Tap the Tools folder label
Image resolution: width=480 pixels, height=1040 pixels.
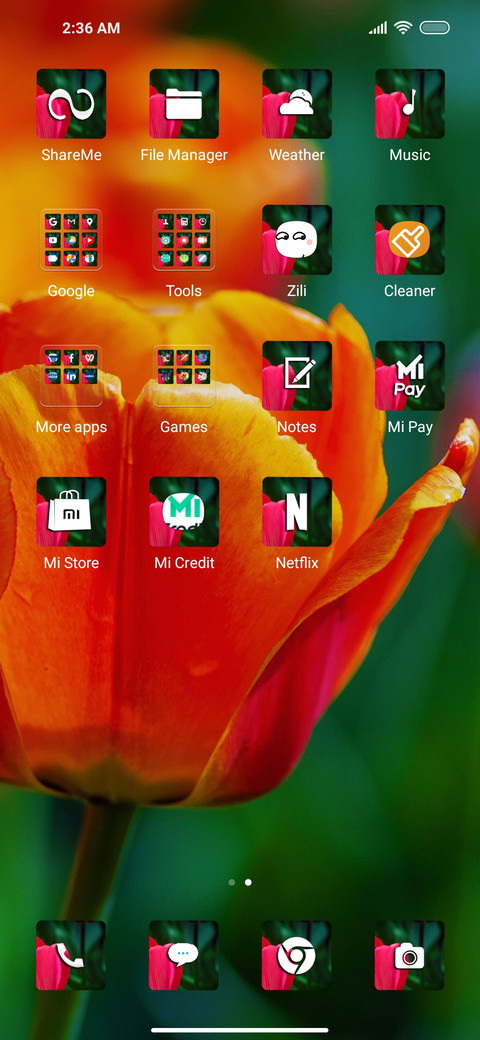pos(184,291)
